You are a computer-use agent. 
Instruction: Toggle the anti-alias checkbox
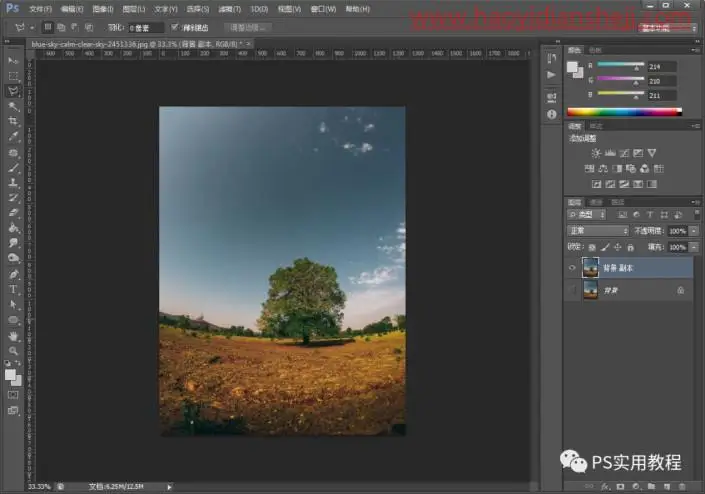tap(174, 27)
